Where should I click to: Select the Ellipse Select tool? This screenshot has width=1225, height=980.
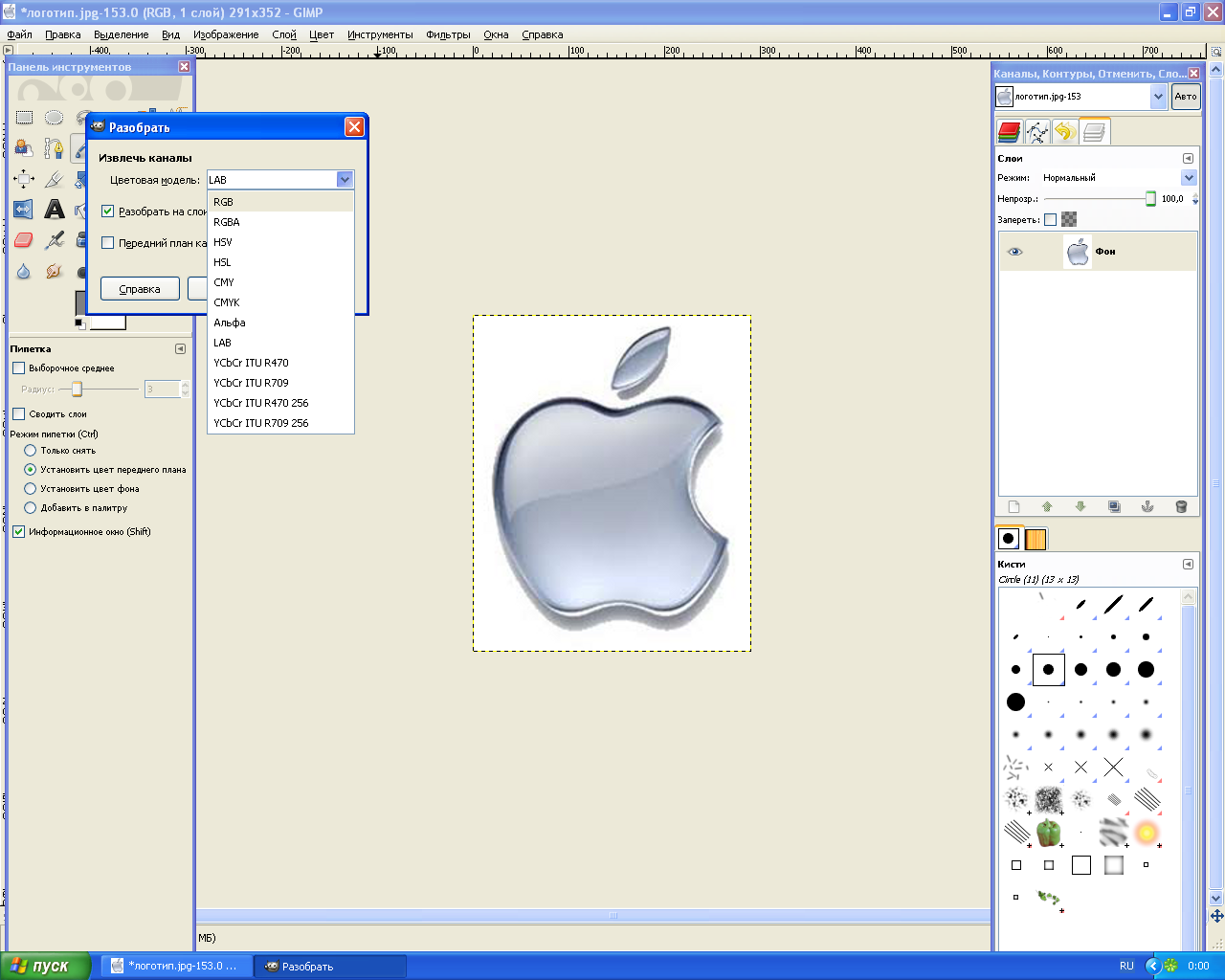coord(55,118)
